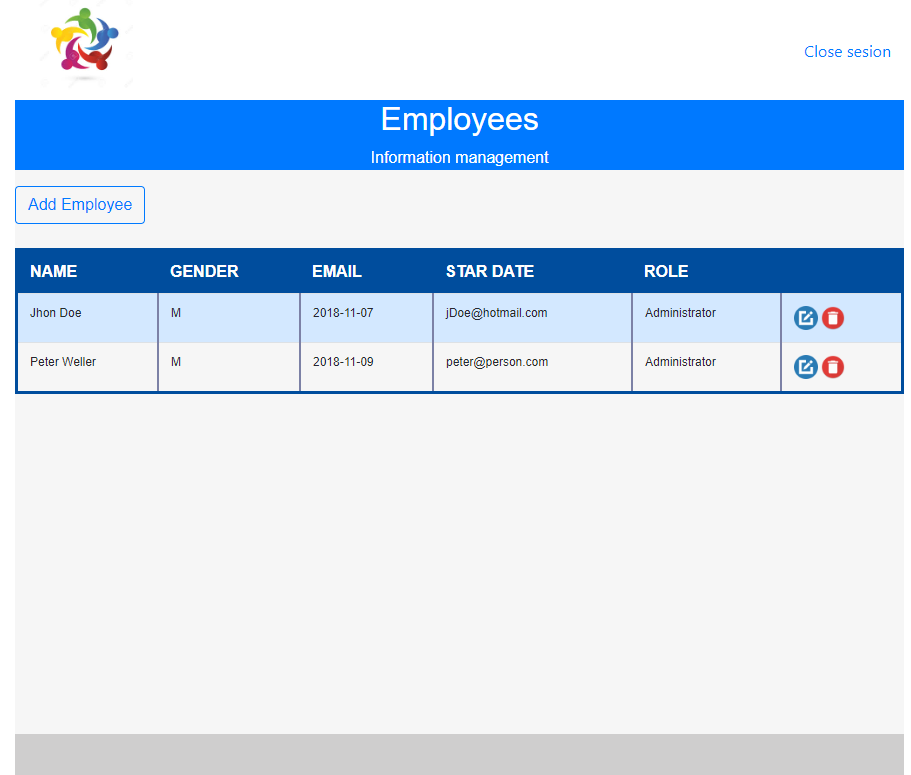The width and height of the screenshot is (911, 775).
Task: Click the colorful people company logo
Action: 85,41
